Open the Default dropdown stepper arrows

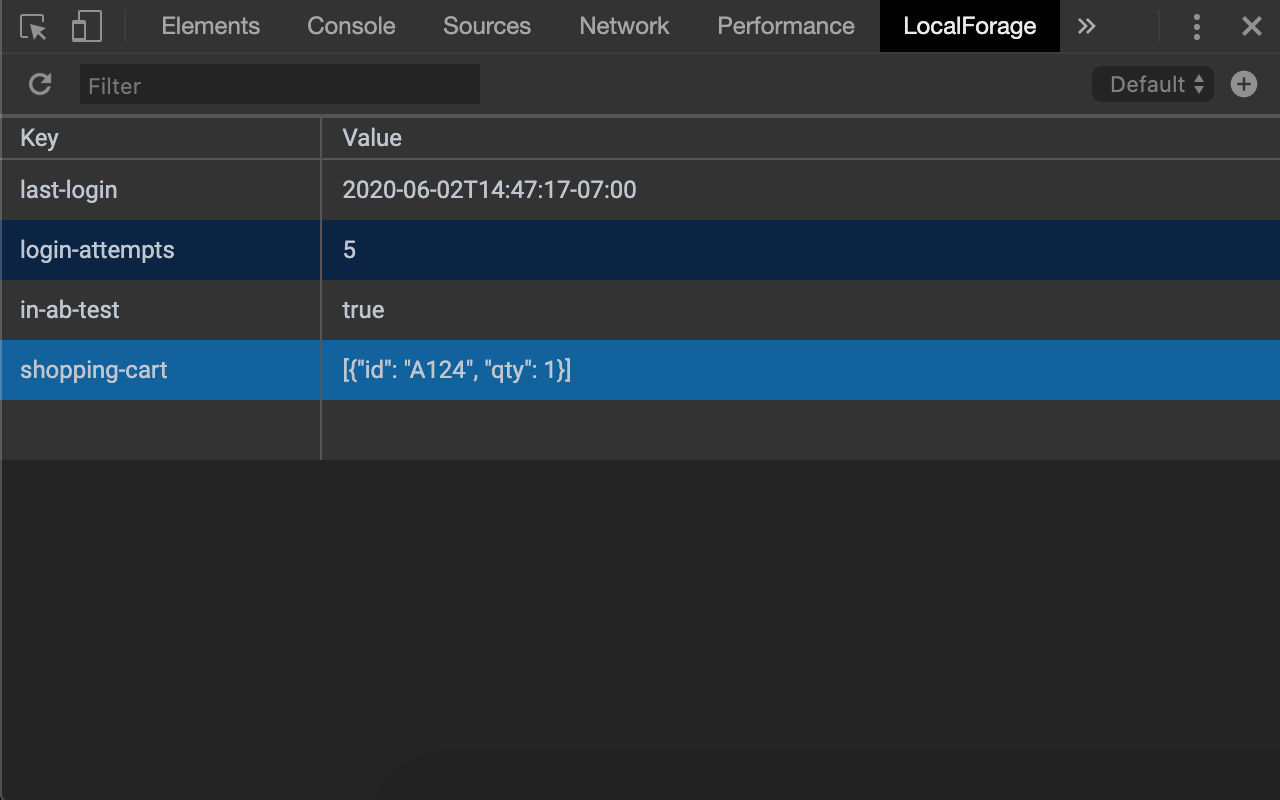point(1197,84)
